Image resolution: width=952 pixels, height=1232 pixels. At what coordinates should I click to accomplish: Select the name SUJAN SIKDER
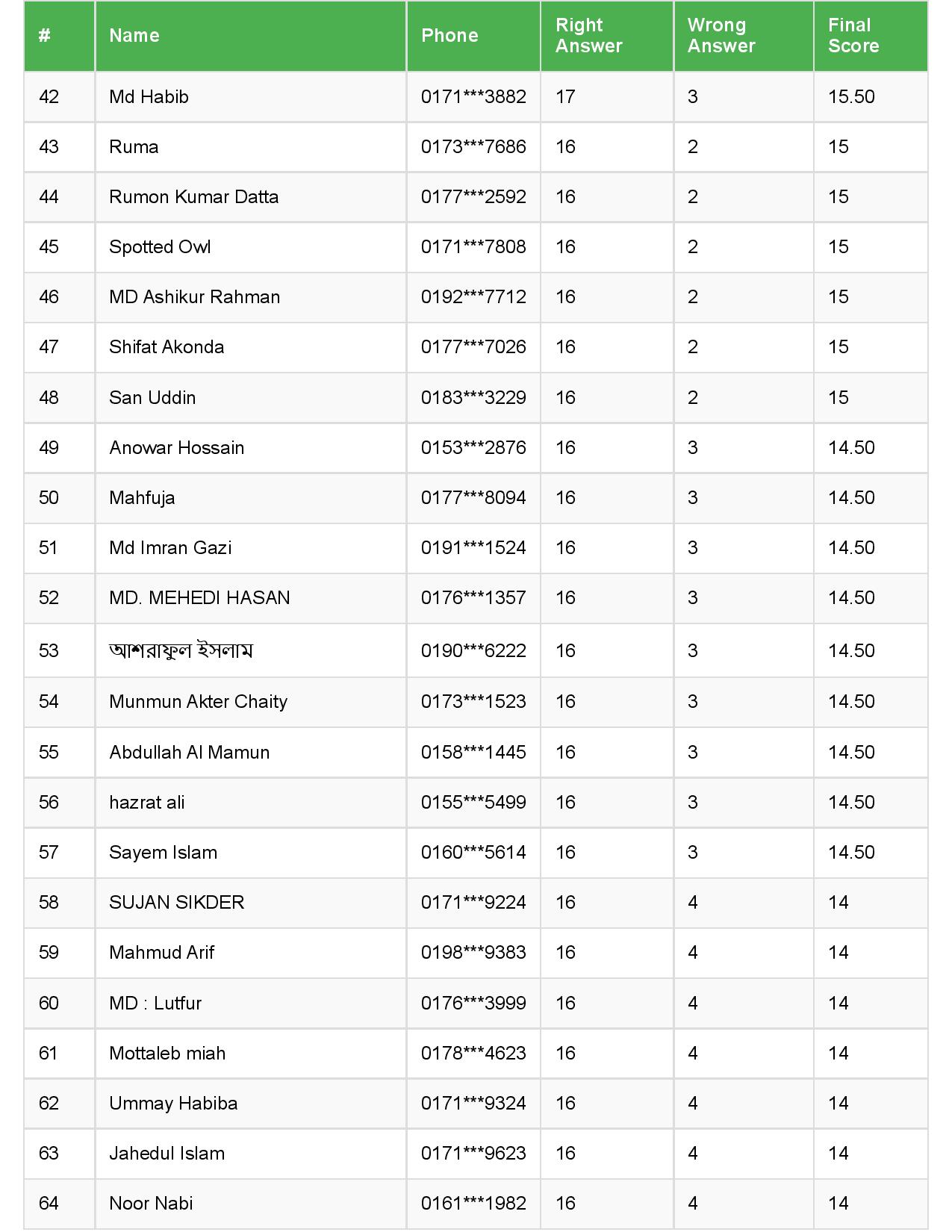pos(176,903)
